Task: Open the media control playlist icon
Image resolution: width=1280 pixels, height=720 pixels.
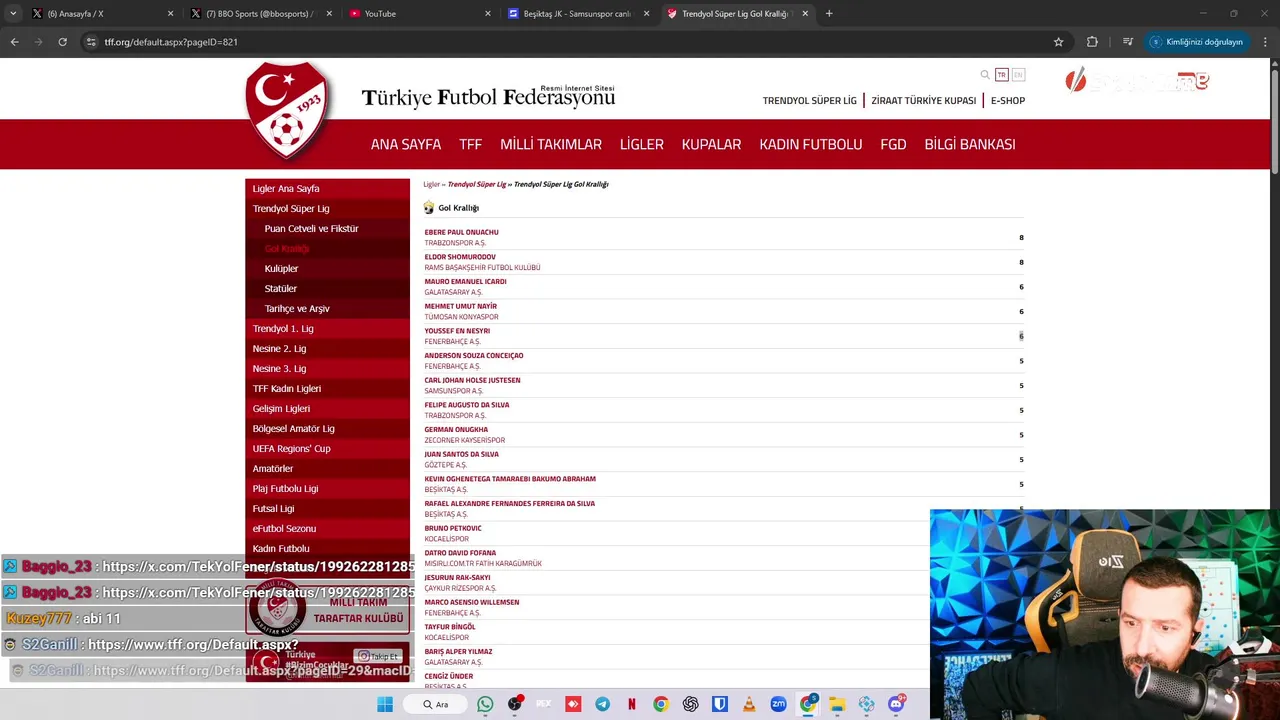Action: [x=1128, y=42]
